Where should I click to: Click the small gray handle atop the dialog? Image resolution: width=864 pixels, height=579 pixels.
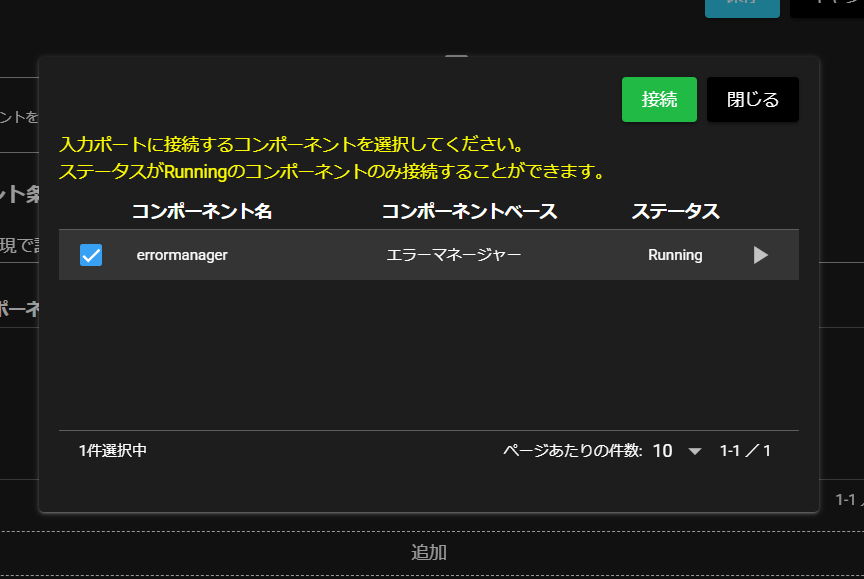coord(456,57)
